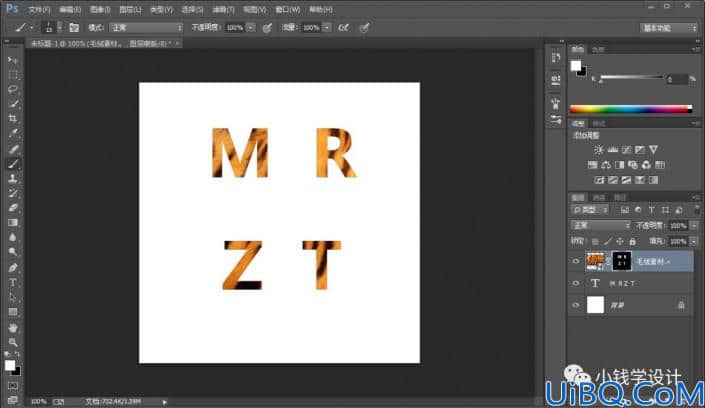
Task: Add a Brightness/Contrast adjustment
Action: click(598, 150)
